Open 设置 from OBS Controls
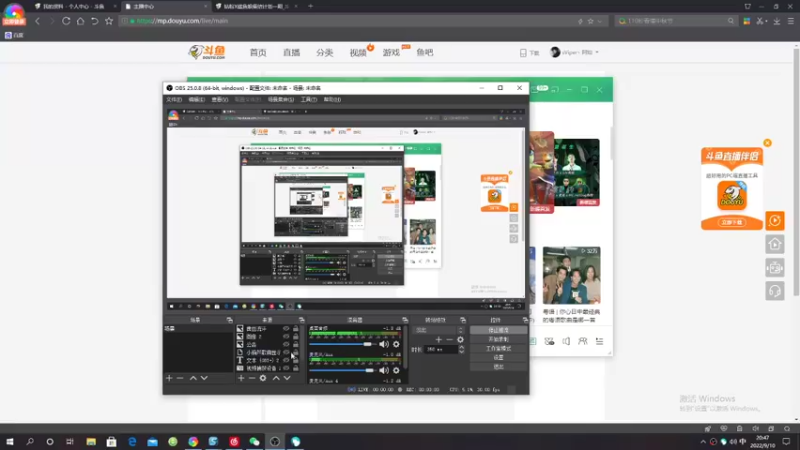 [x=498, y=358]
